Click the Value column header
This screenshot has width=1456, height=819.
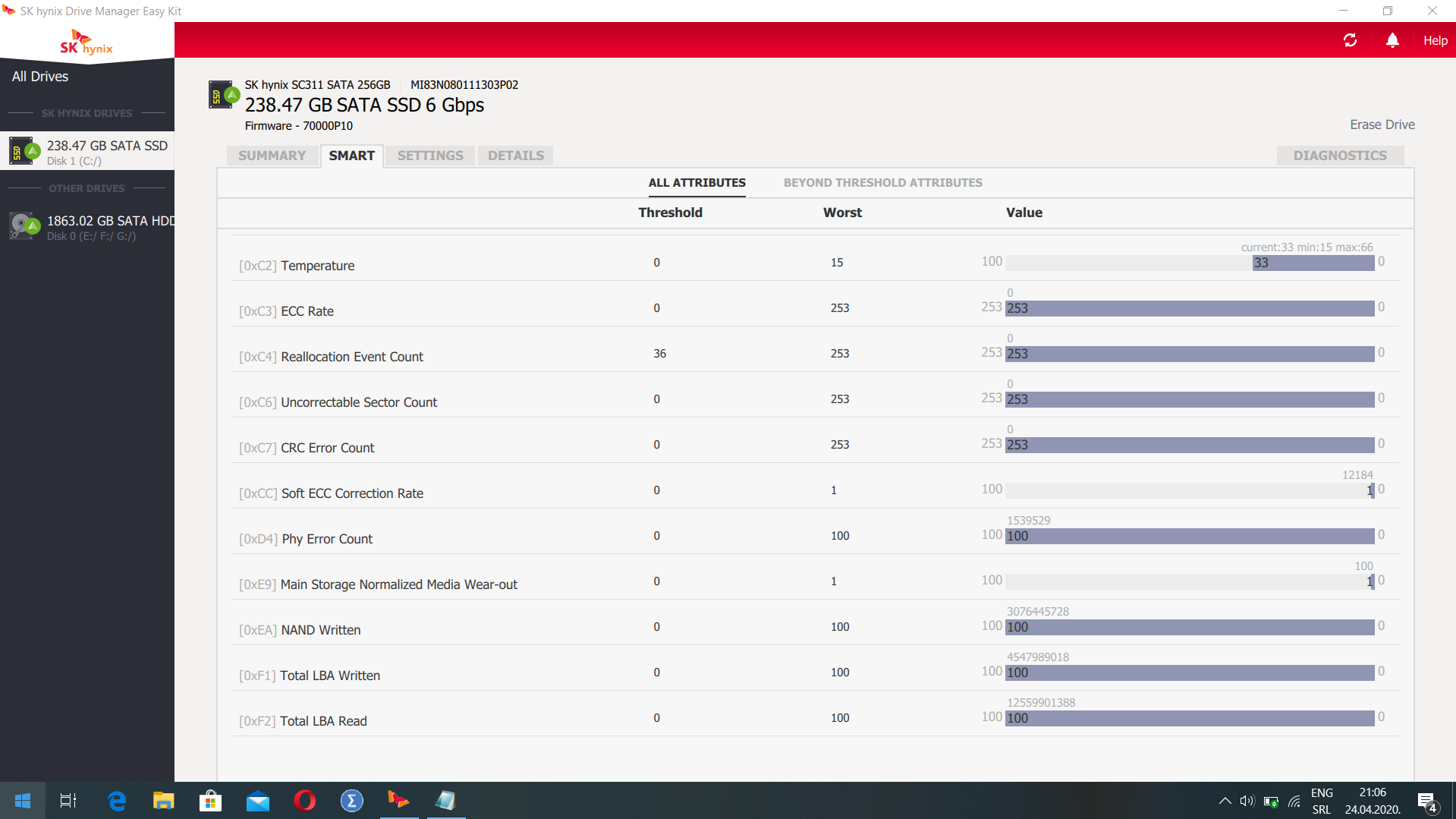click(x=1024, y=213)
